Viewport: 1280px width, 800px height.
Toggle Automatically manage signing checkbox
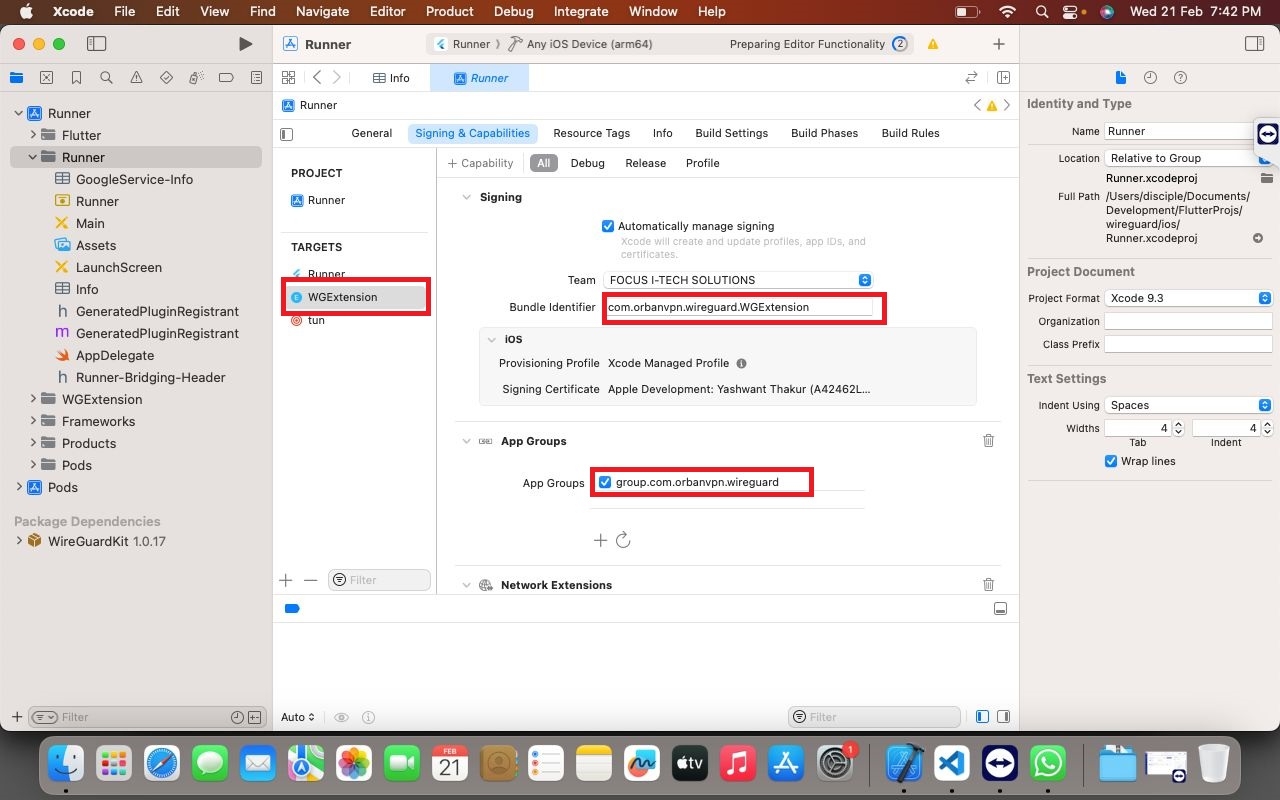[x=608, y=226]
